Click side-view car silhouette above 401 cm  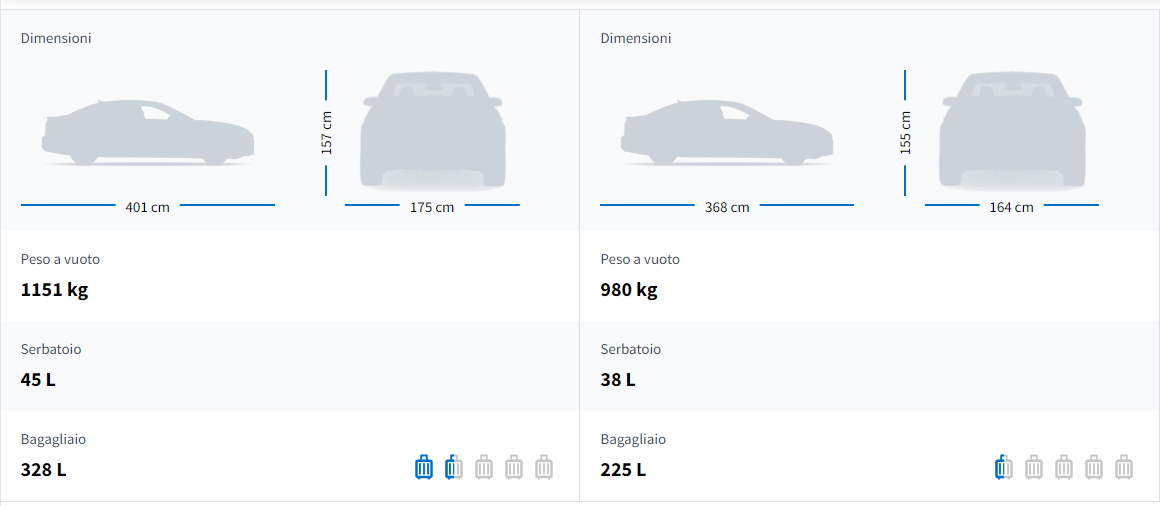tap(148, 132)
